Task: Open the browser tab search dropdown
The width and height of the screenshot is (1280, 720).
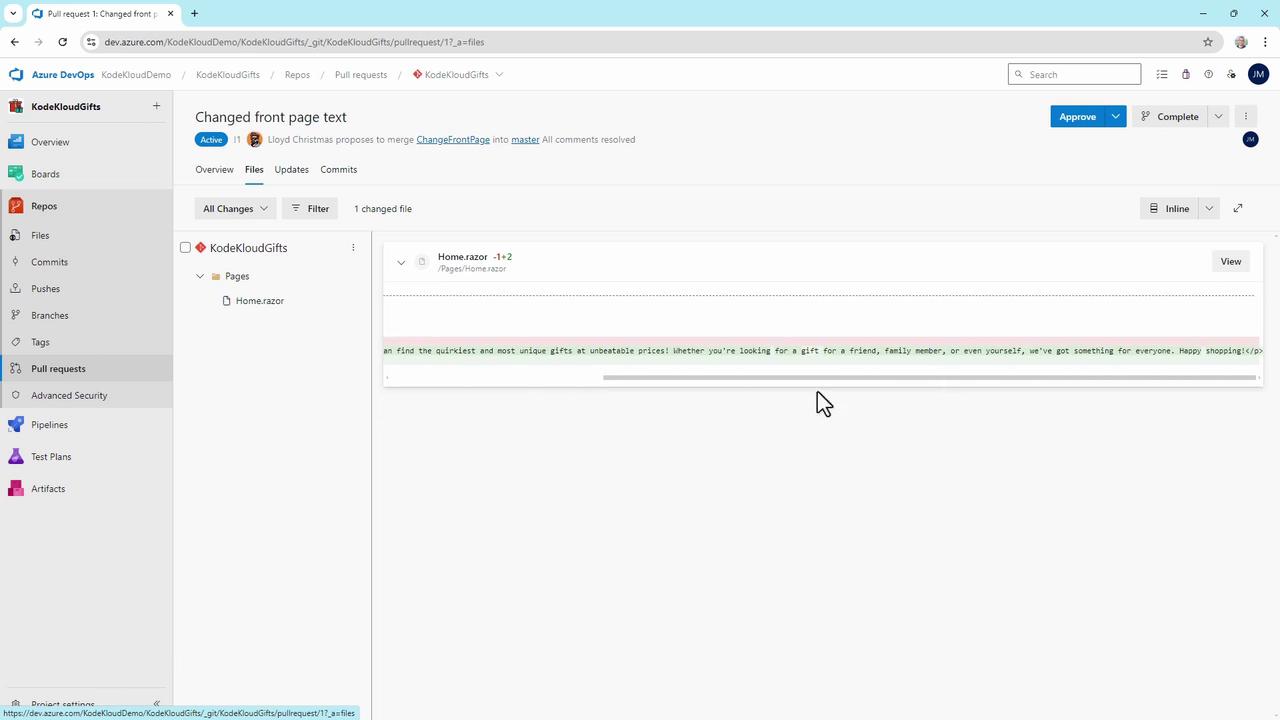Action: point(13,13)
